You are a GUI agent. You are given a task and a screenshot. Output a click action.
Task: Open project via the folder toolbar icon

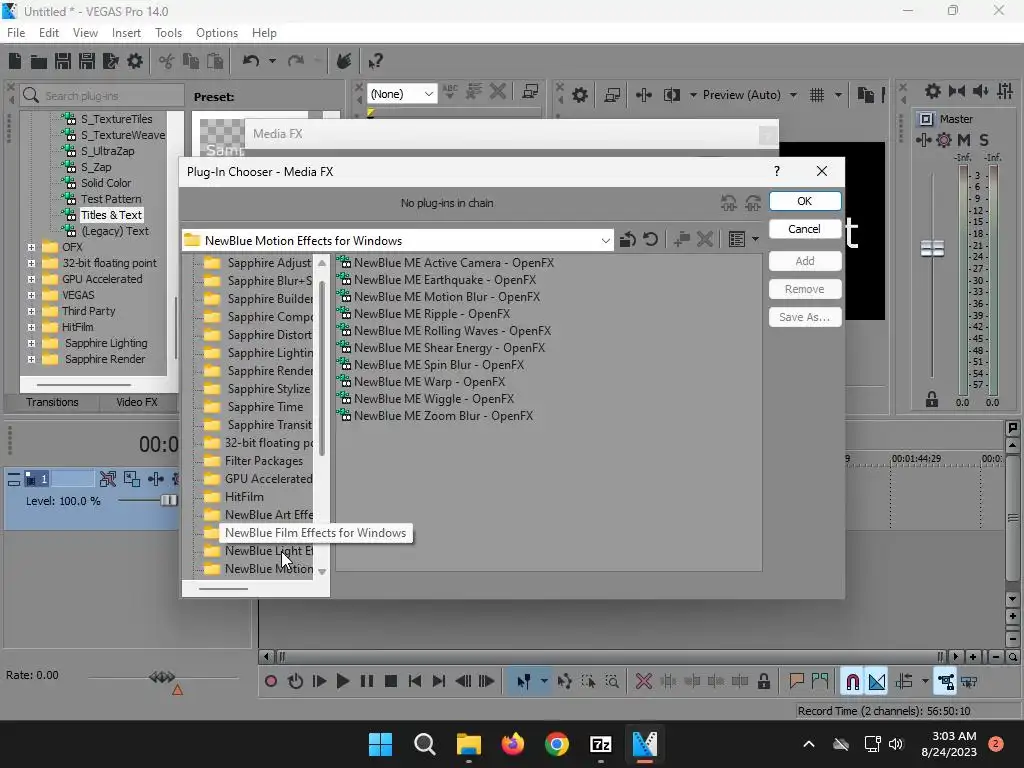pyautogui.click(x=39, y=61)
